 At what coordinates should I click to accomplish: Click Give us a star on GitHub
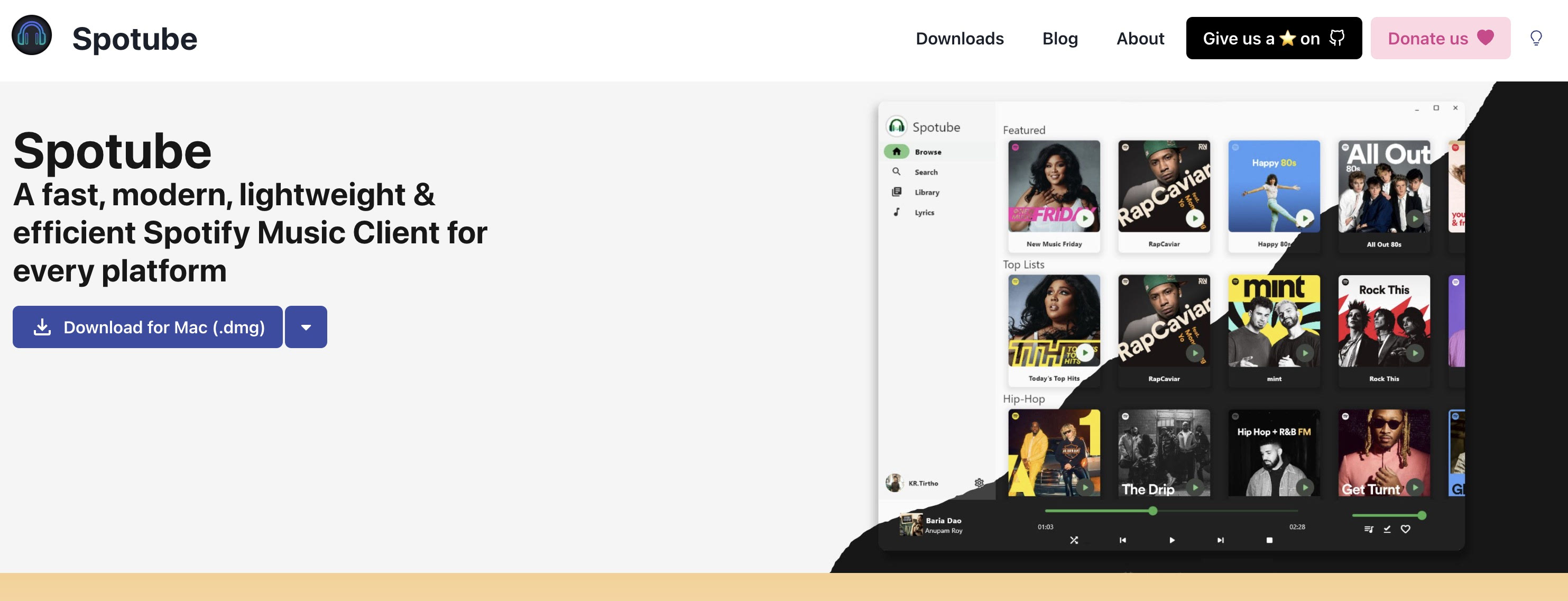click(1274, 39)
